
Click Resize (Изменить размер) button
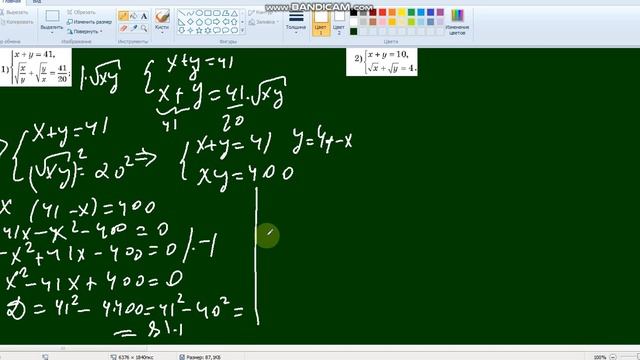tap(89, 22)
